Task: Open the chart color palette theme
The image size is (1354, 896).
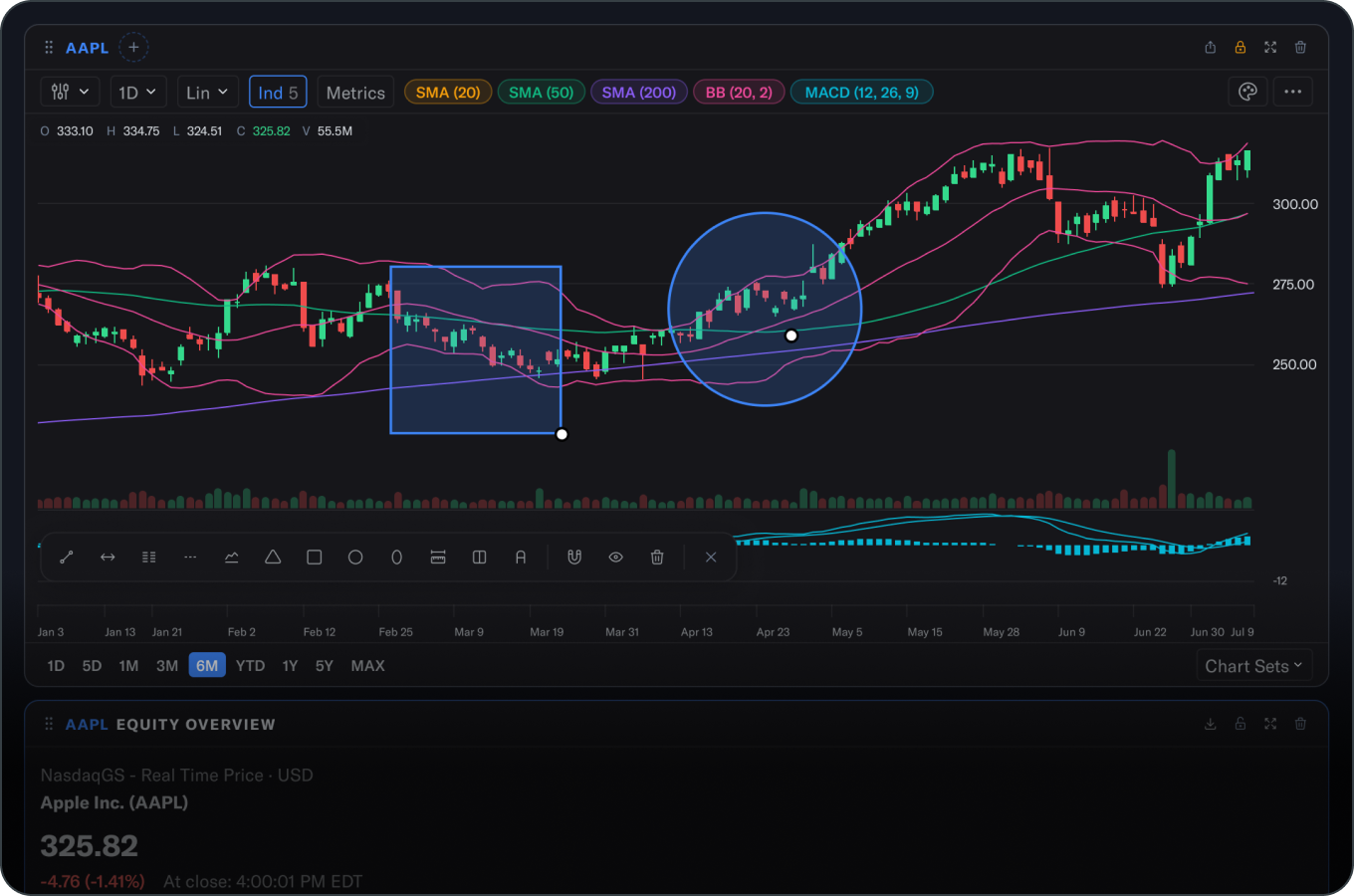Action: tap(1247, 92)
